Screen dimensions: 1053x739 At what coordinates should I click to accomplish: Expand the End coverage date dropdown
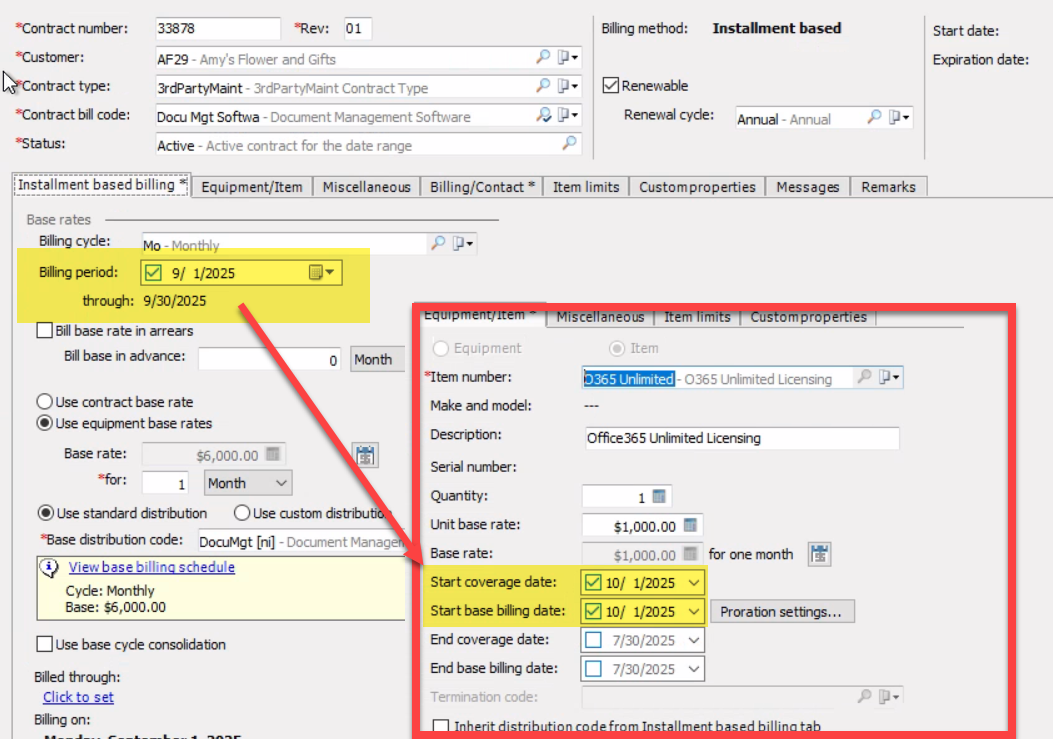pyautogui.click(x=694, y=640)
